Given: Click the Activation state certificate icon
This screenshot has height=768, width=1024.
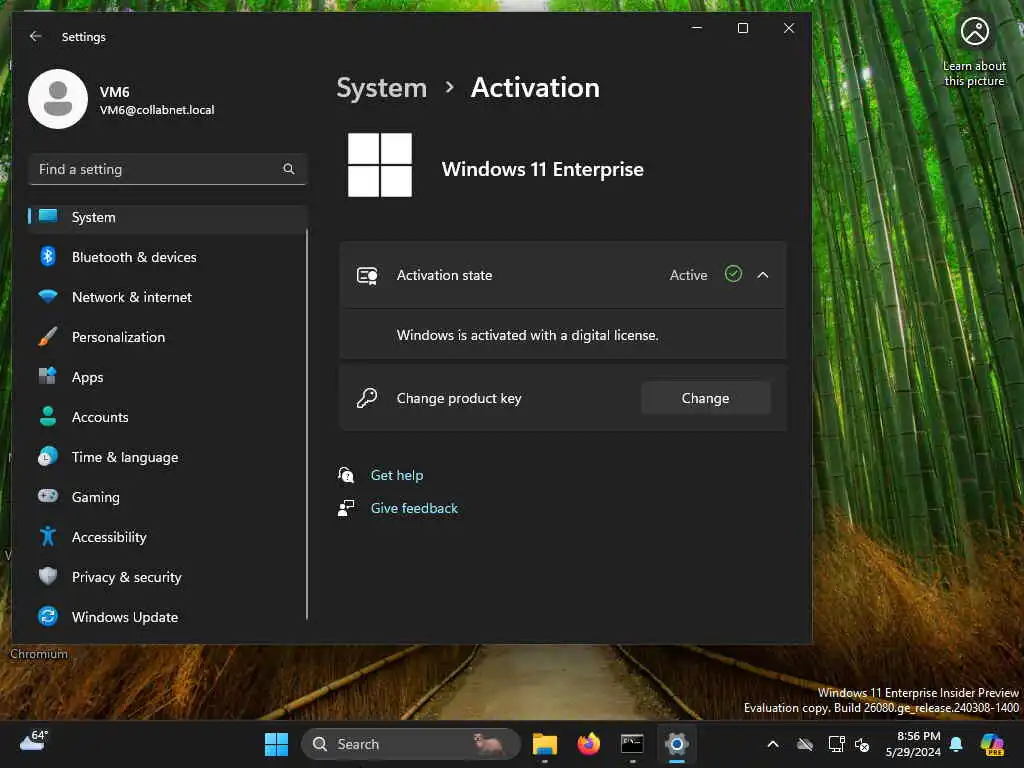Looking at the screenshot, I should [367, 276].
